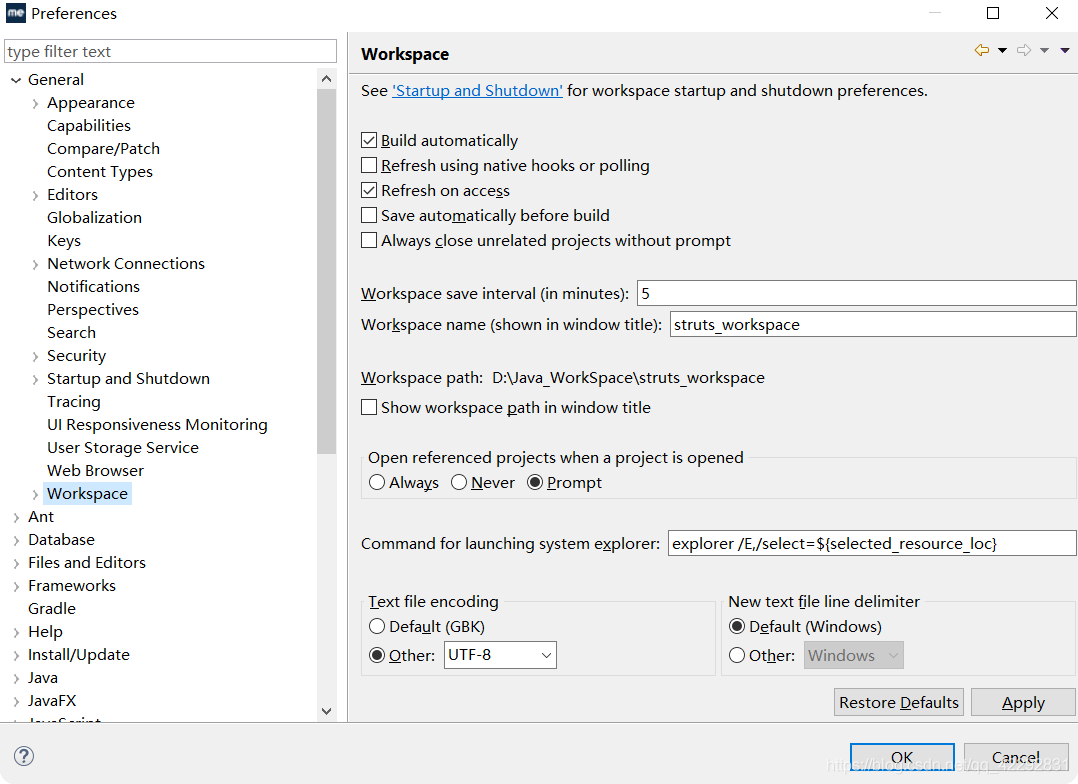This screenshot has width=1078, height=784.
Task: Click the preference tree scrollbar thumb
Action: coord(327,271)
